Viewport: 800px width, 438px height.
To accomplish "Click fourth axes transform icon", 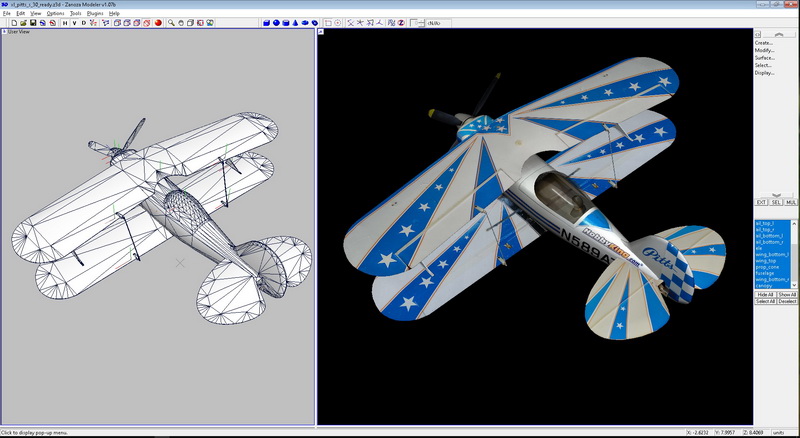I will [x=380, y=23].
